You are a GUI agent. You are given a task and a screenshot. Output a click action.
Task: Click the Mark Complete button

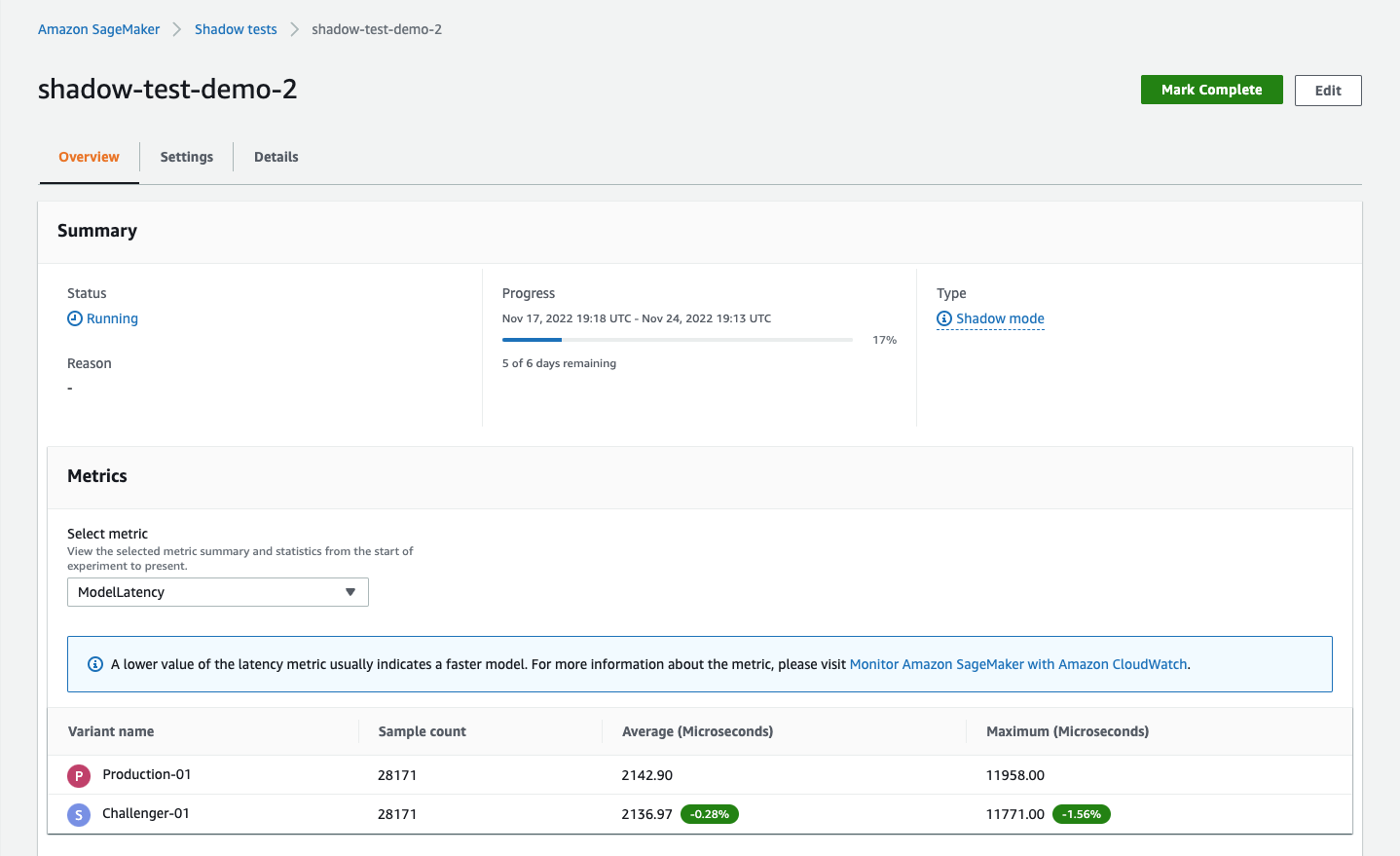pos(1211,90)
